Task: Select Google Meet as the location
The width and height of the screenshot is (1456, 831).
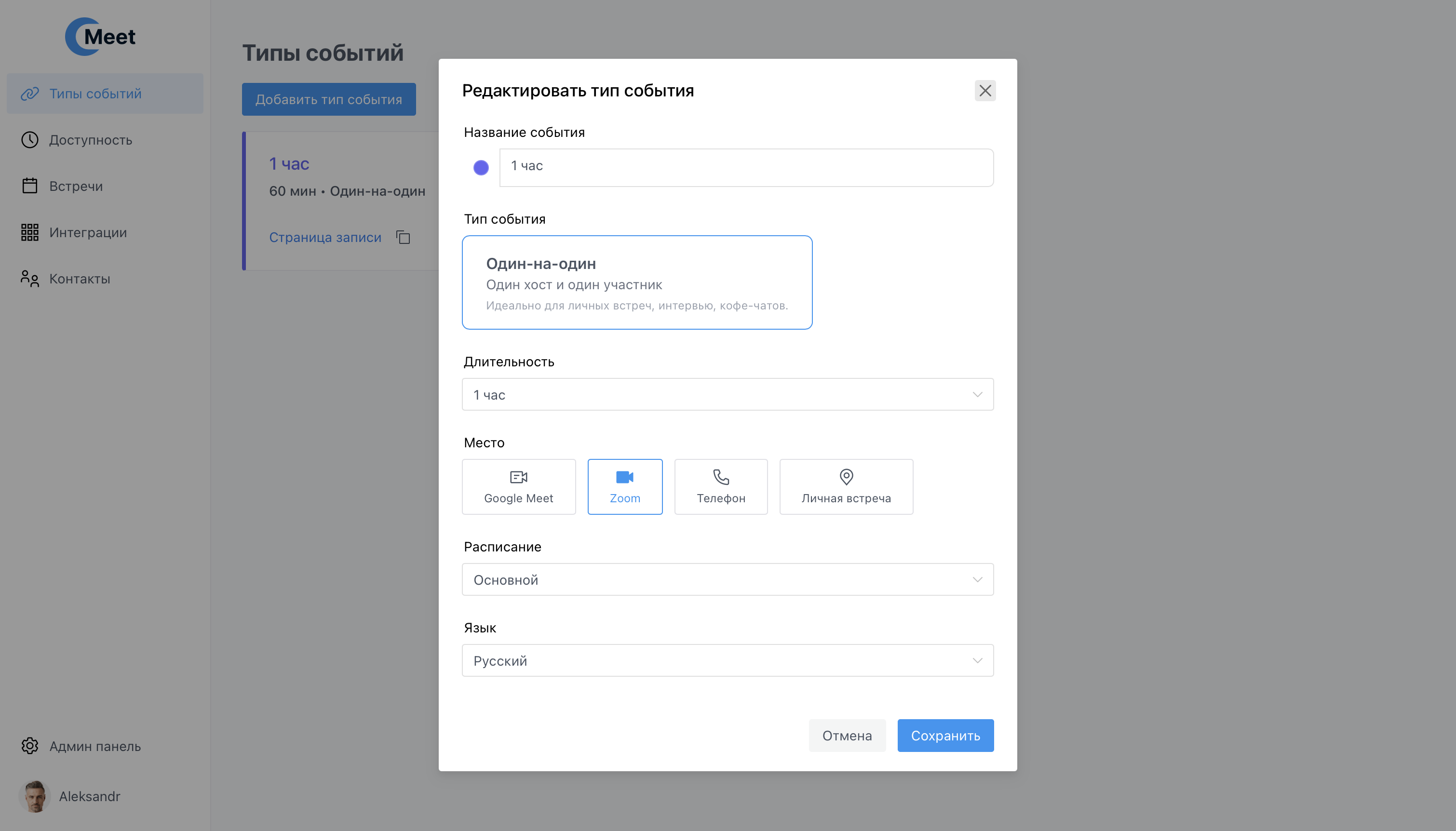Action: [x=519, y=487]
